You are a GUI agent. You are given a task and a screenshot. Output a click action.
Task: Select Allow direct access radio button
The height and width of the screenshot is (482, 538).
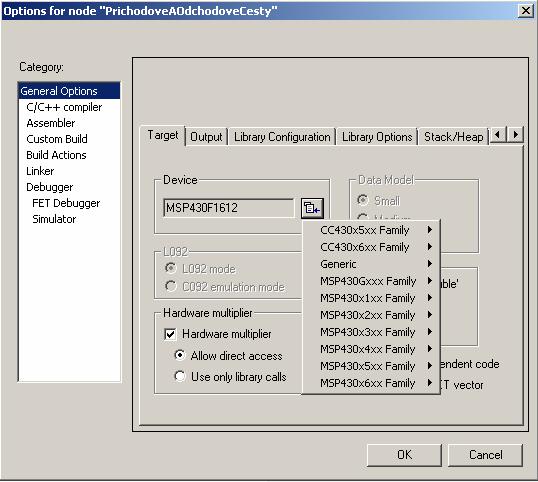point(180,355)
